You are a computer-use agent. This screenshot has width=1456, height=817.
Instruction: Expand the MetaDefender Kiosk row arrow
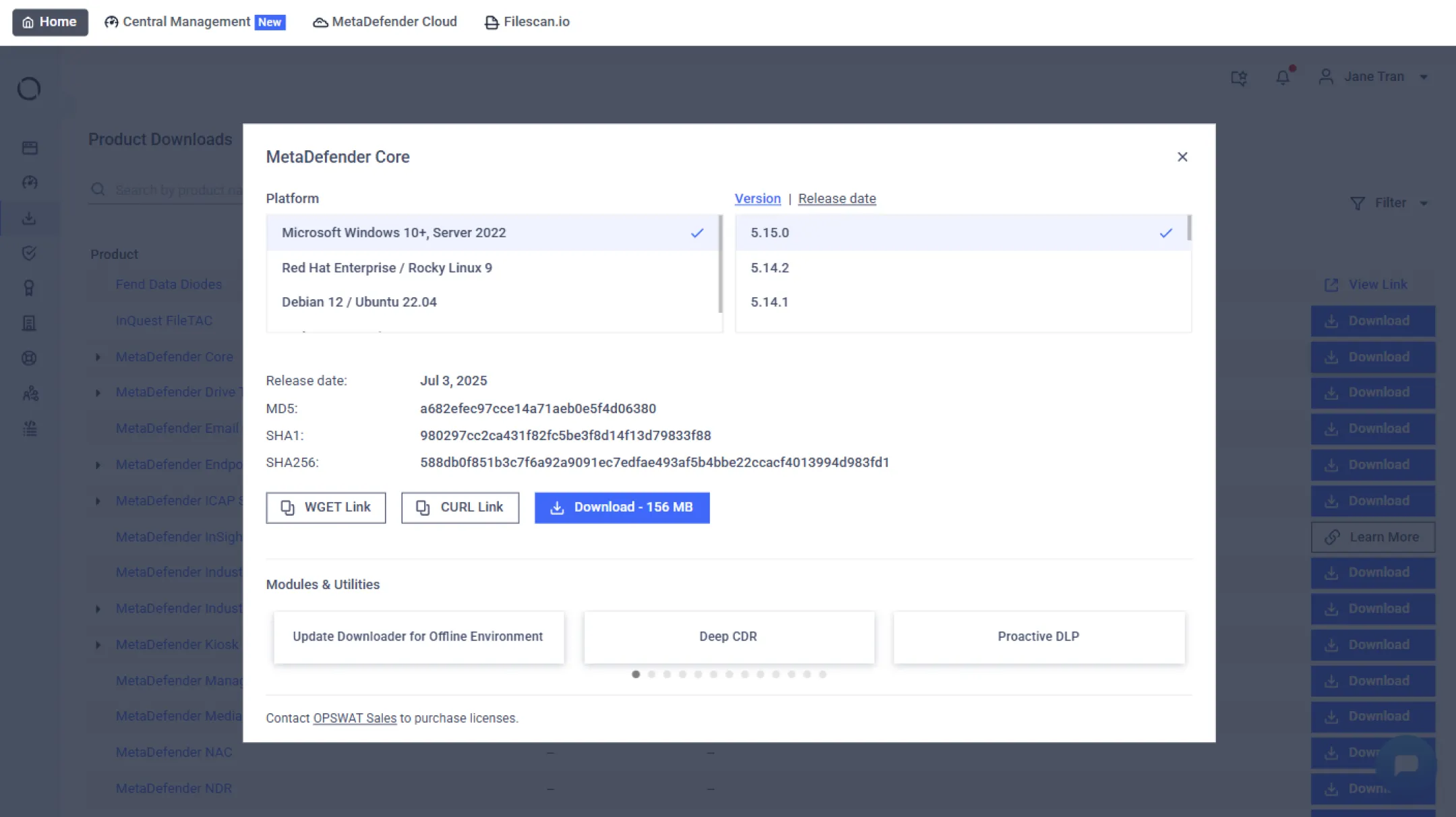[x=98, y=645]
